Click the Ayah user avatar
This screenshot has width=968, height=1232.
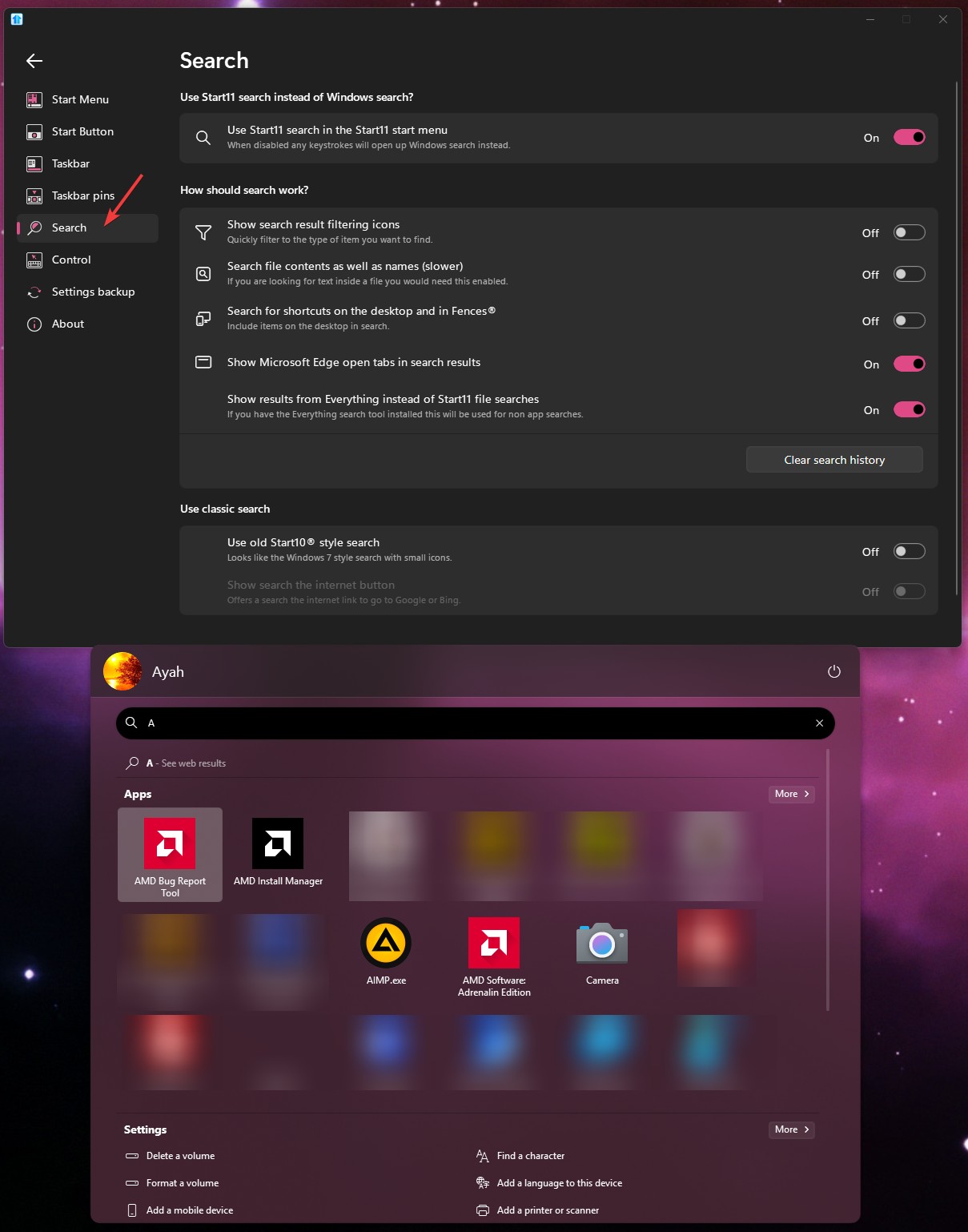[x=123, y=671]
